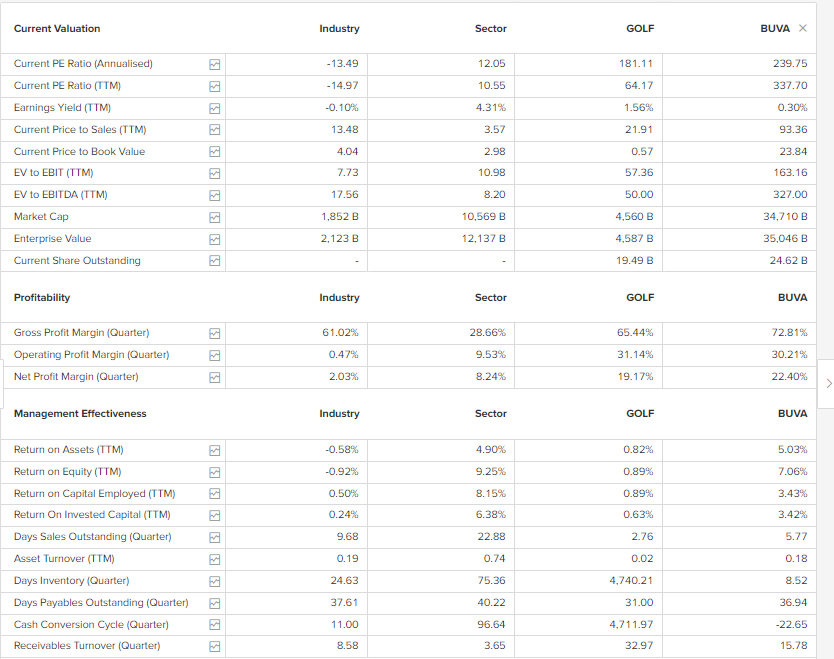Click the GOLF column header in Current Valuation

tap(640, 29)
